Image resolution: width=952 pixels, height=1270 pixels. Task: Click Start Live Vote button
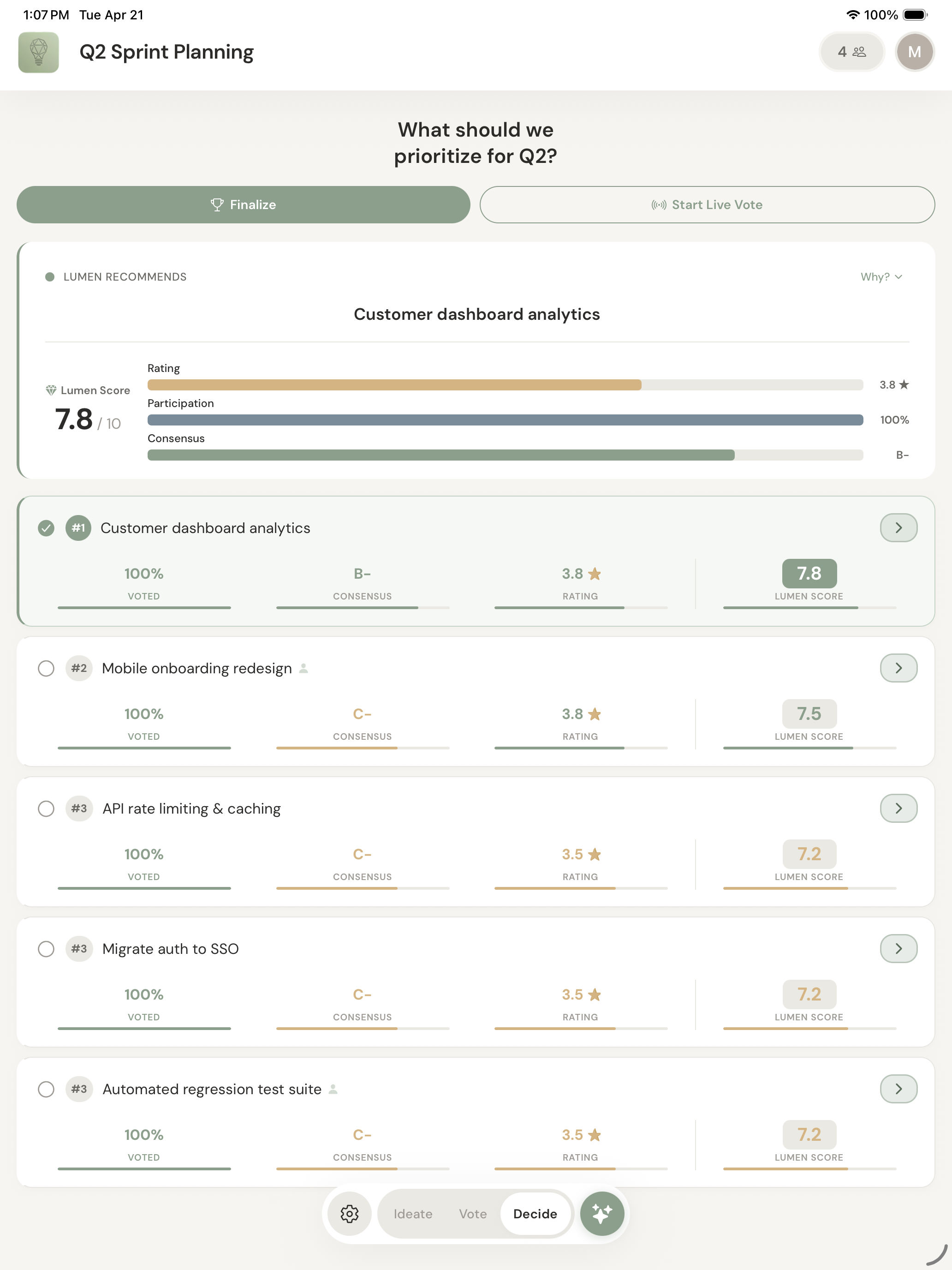pos(707,204)
